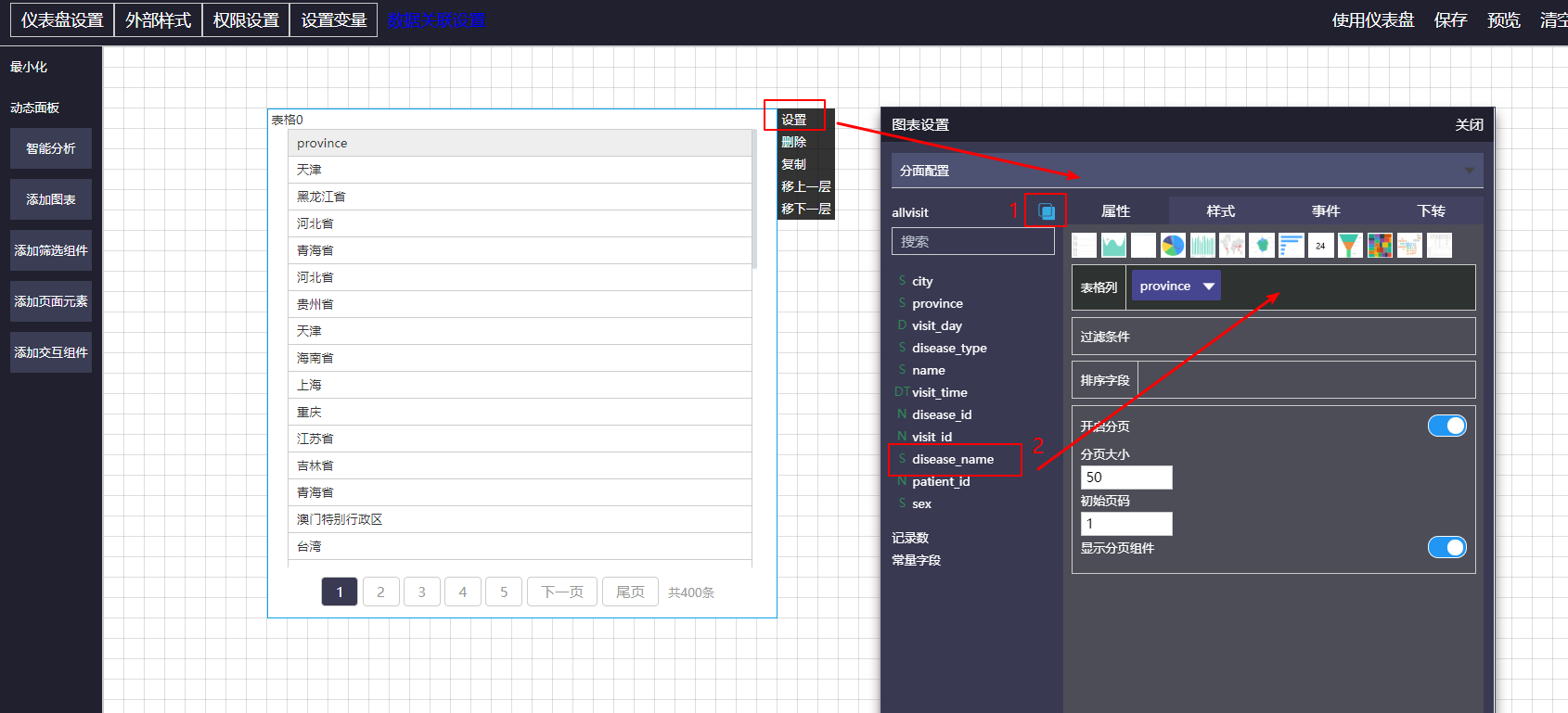The width and height of the screenshot is (1568, 713).
Task: Select the sex field
Action: [x=921, y=503]
